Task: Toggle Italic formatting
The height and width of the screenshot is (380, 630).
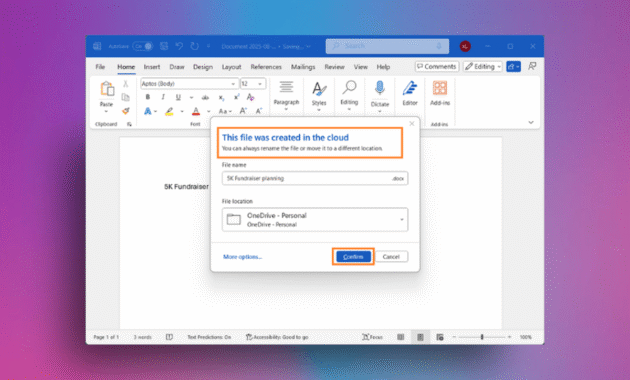Action: [x=163, y=97]
